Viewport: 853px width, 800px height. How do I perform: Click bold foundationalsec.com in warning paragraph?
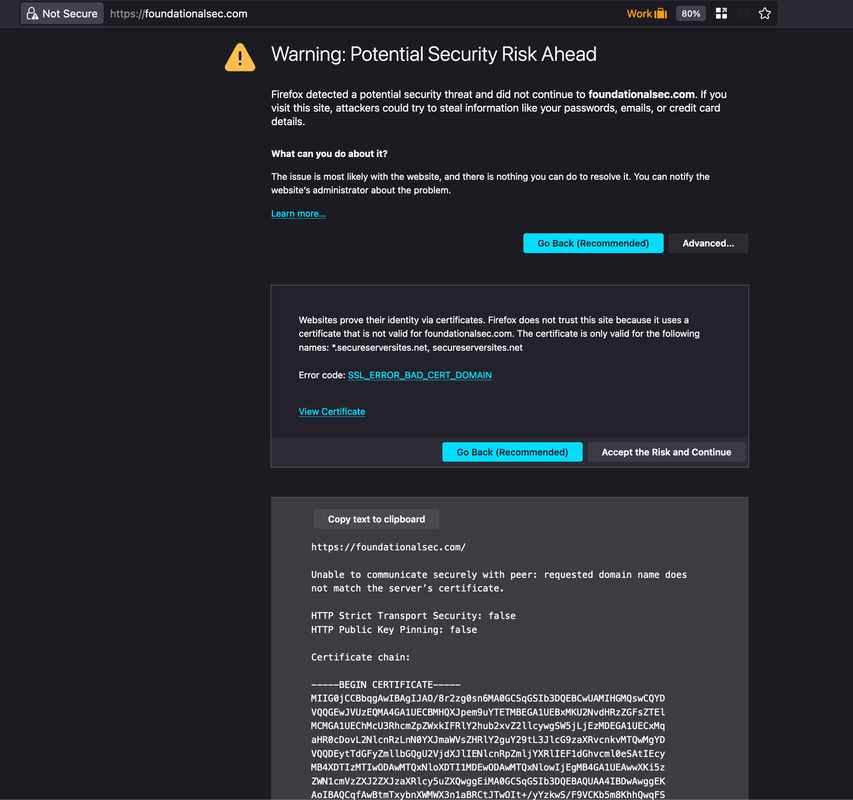pos(641,95)
